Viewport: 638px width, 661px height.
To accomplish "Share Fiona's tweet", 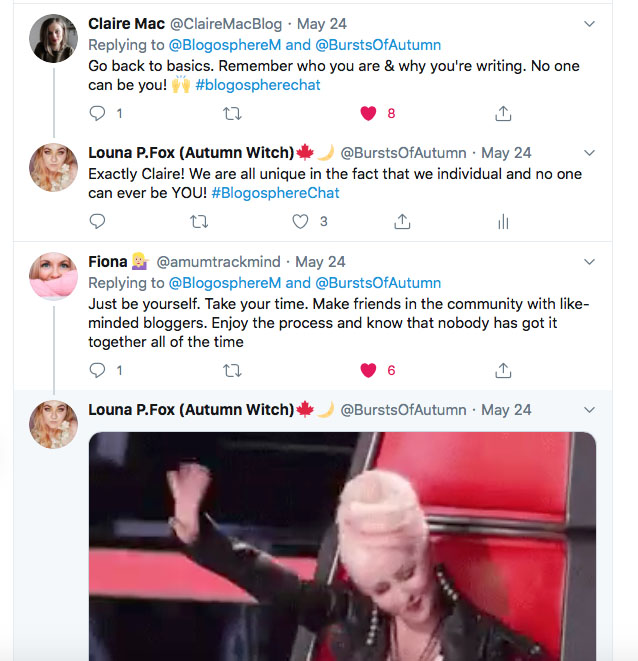I will click(503, 370).
